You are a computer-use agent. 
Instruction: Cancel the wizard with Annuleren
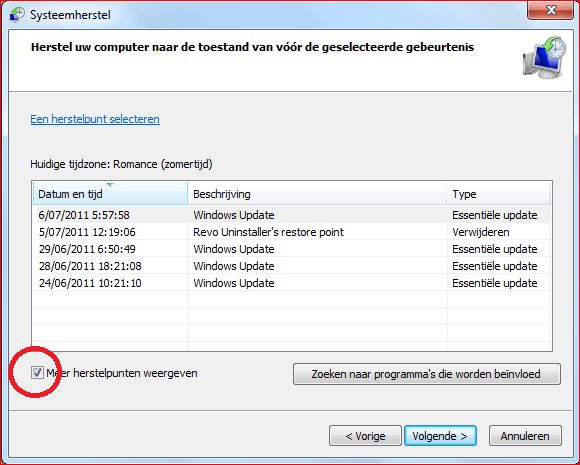(525, 436)
